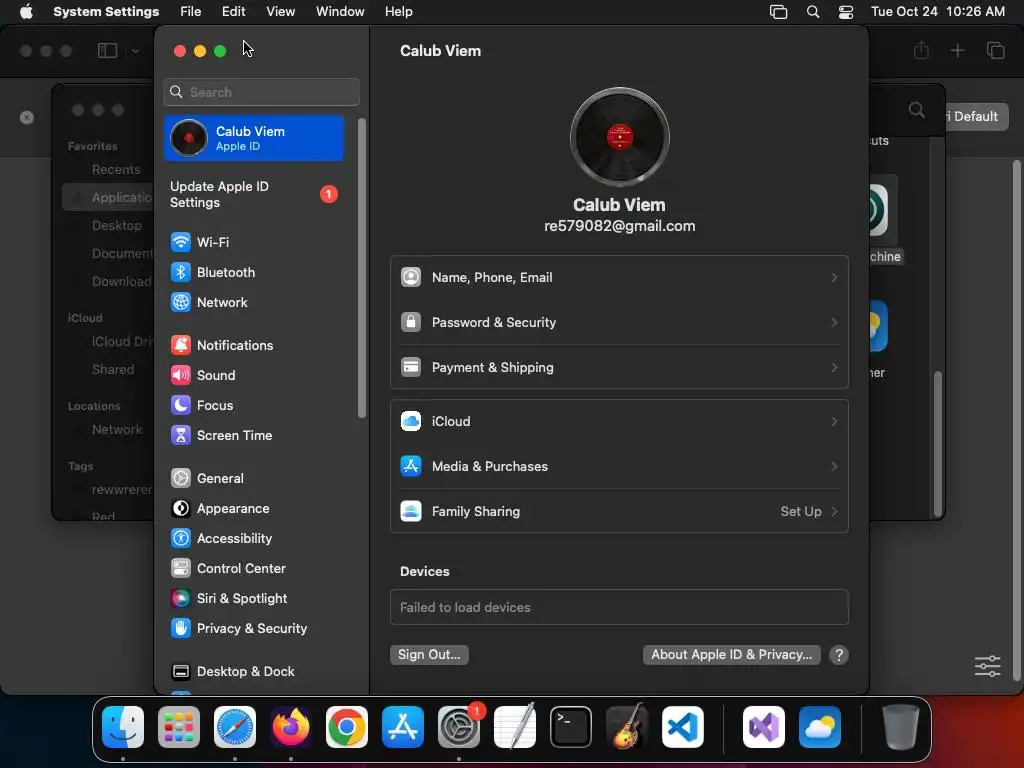The height and width of the screenshot is (768, 1024).
Task: Click the Stage Manager menu bar icon
Action: click(x=778, y=12)
